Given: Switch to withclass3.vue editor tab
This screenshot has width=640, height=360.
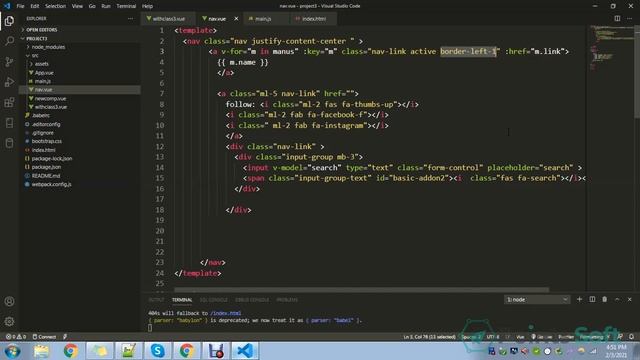Looking at the screenshot, I should click(x=168, y=19).
